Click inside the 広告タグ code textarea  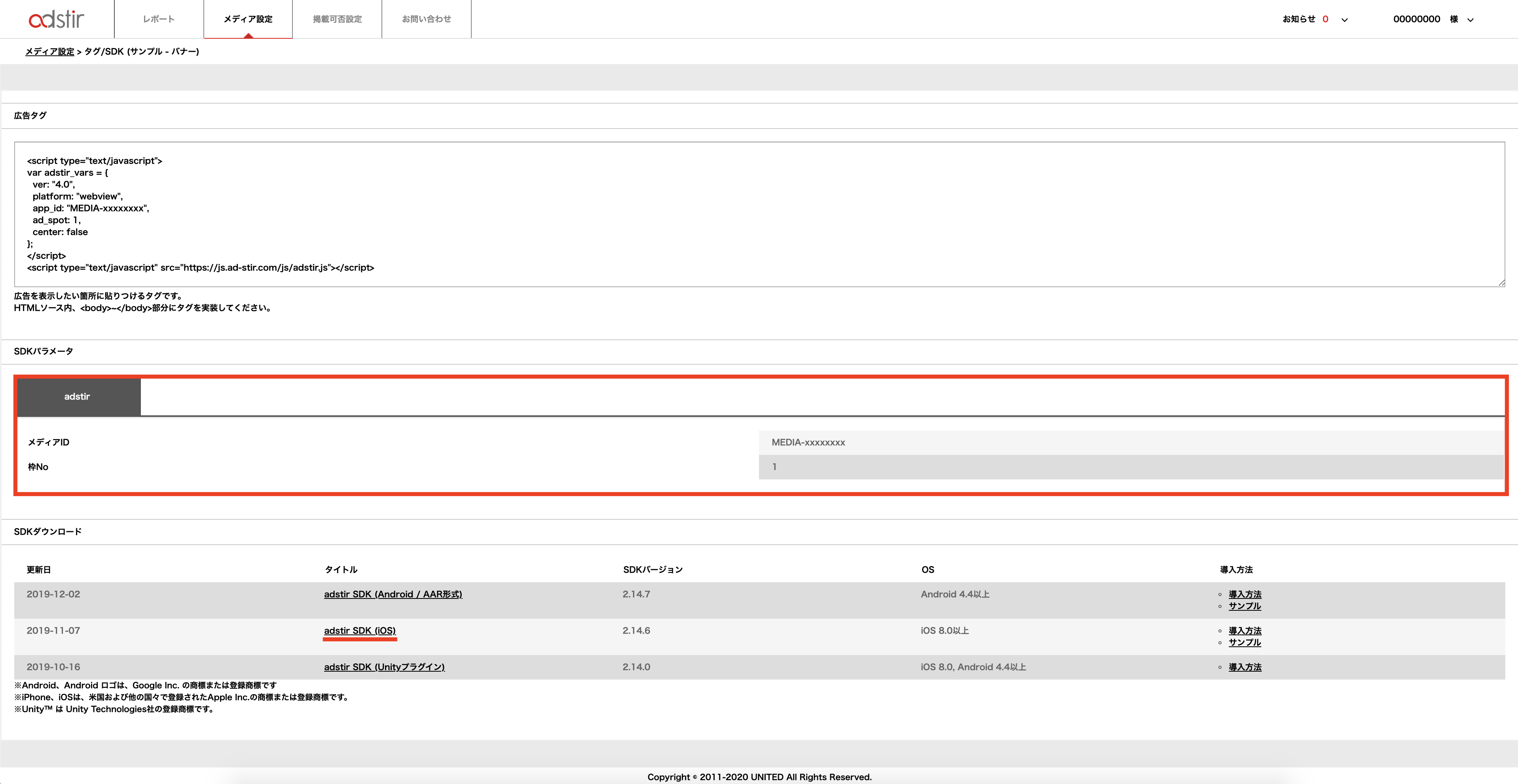tap(759, 214)
